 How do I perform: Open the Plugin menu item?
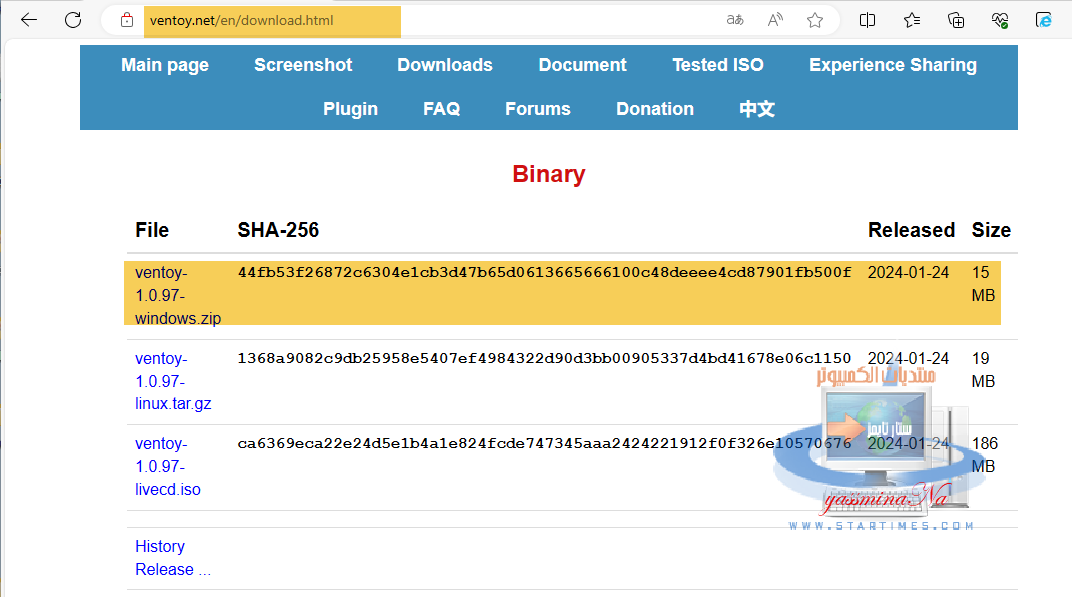pos(350,109)
